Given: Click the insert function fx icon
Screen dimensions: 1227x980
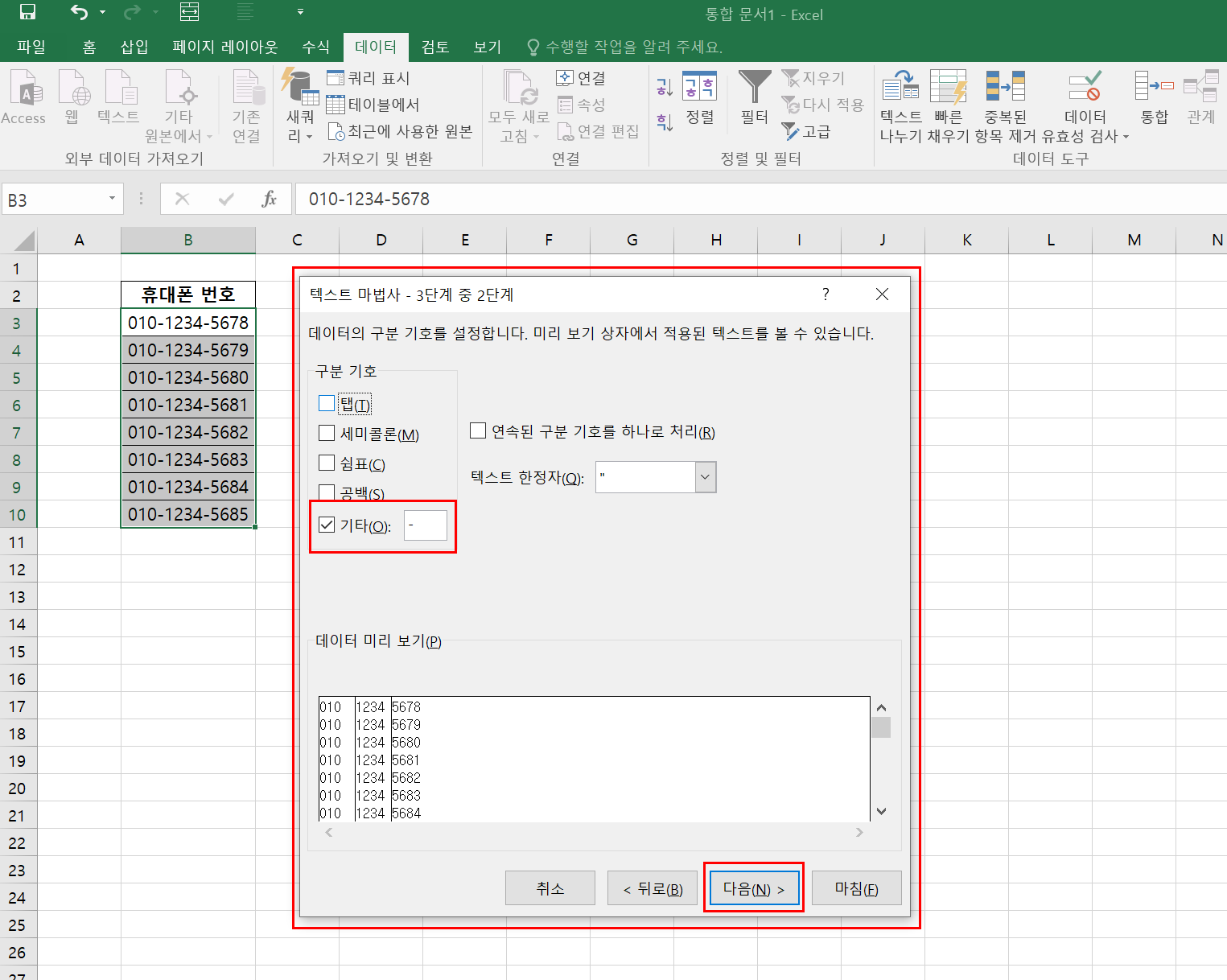Looking at the screenshot, I should [269, 199].
